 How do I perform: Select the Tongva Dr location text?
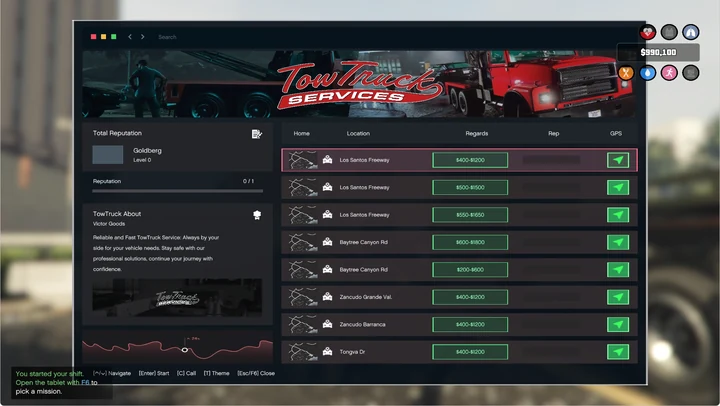[x=352, y=352]
